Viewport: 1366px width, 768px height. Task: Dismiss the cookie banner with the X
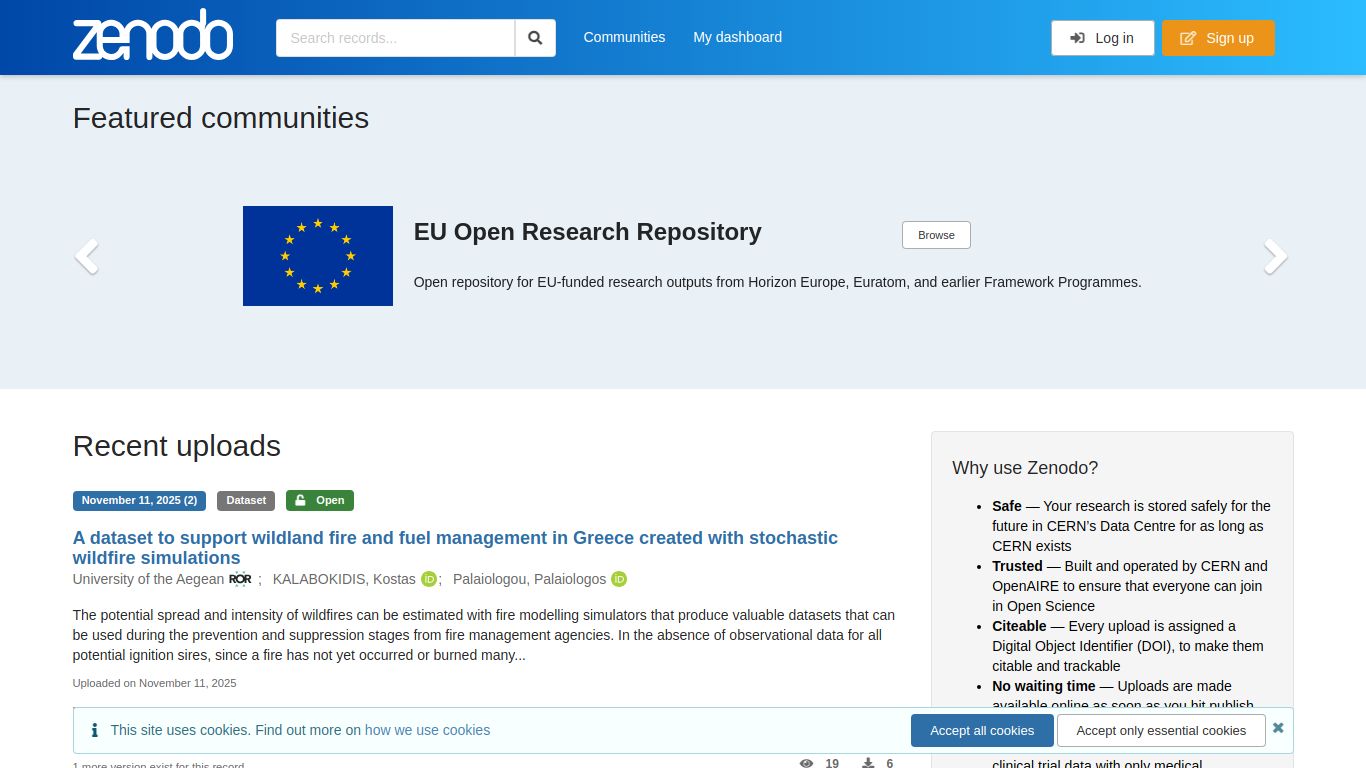tap(1278, 728)
